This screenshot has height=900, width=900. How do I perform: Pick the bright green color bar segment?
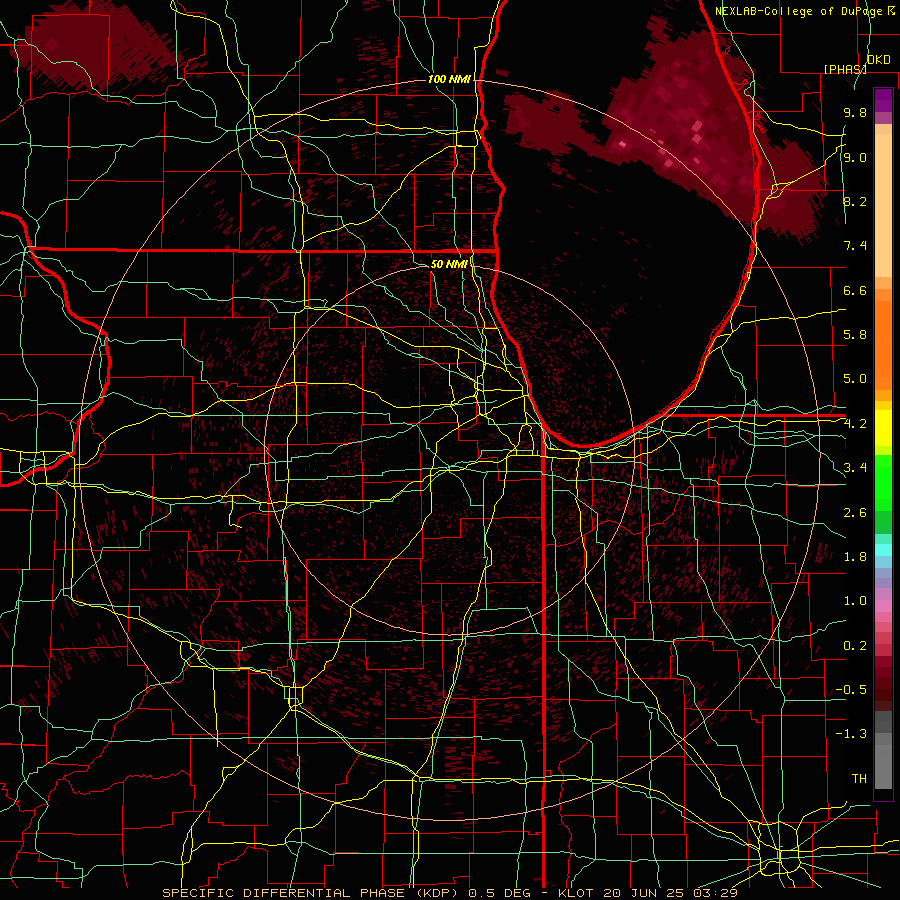point(883,482)
